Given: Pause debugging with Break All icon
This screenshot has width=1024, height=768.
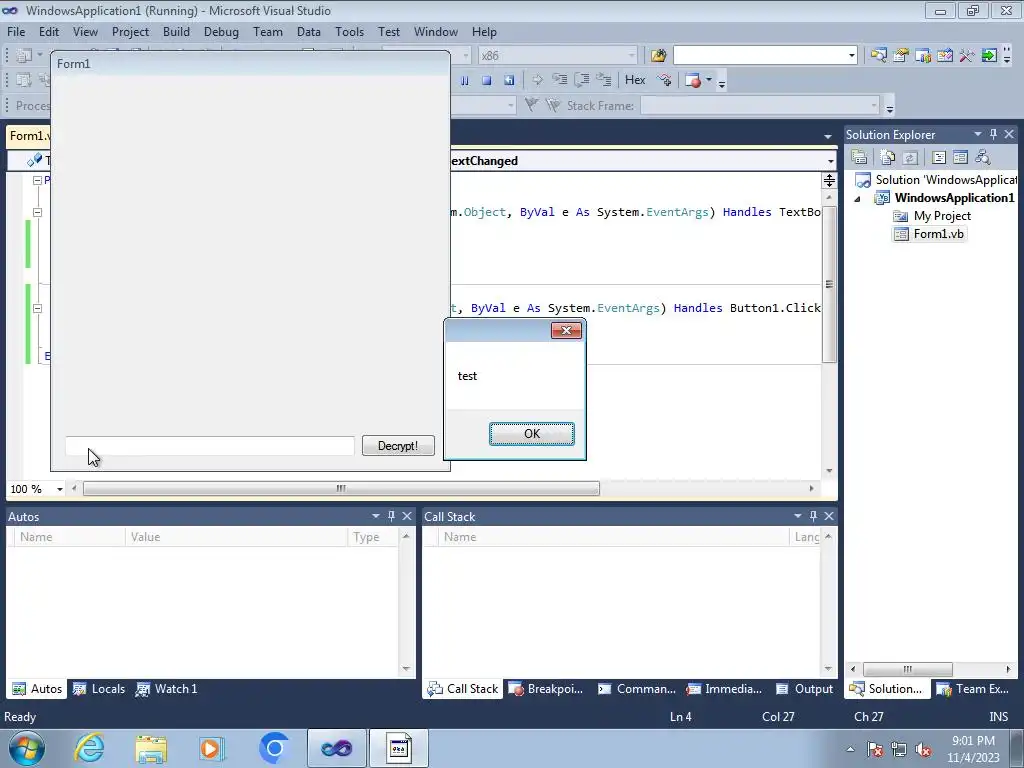Looking at the screenshot, I should coord(465,80).
